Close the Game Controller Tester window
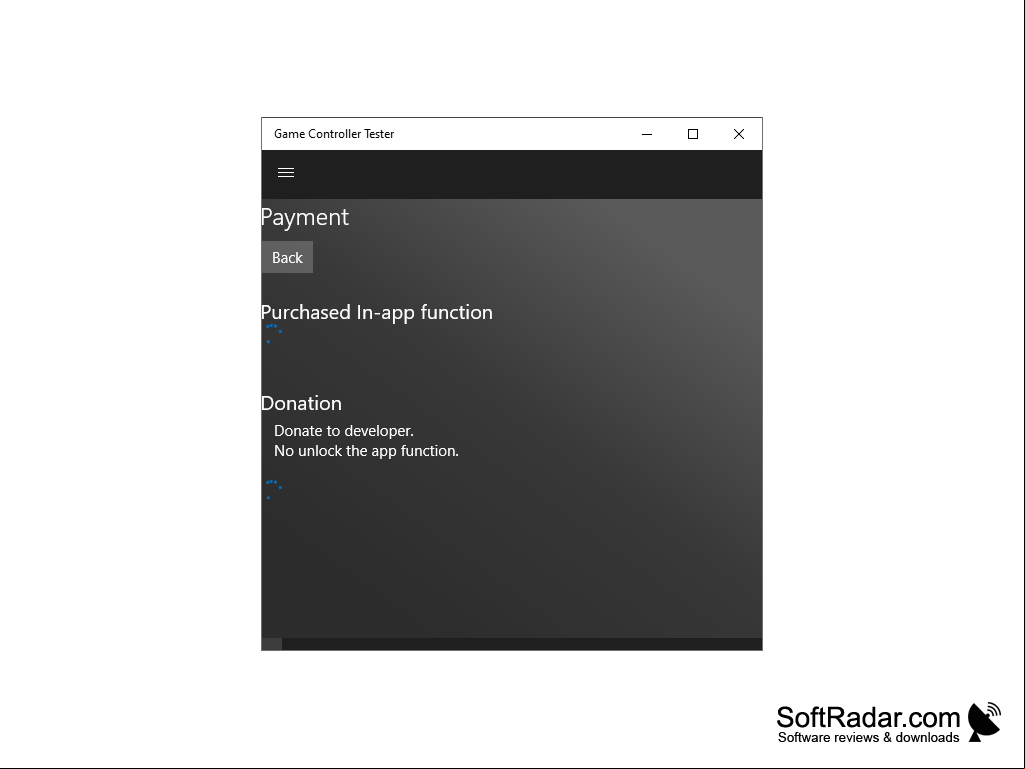1025x769 pixels. (739, 134)
